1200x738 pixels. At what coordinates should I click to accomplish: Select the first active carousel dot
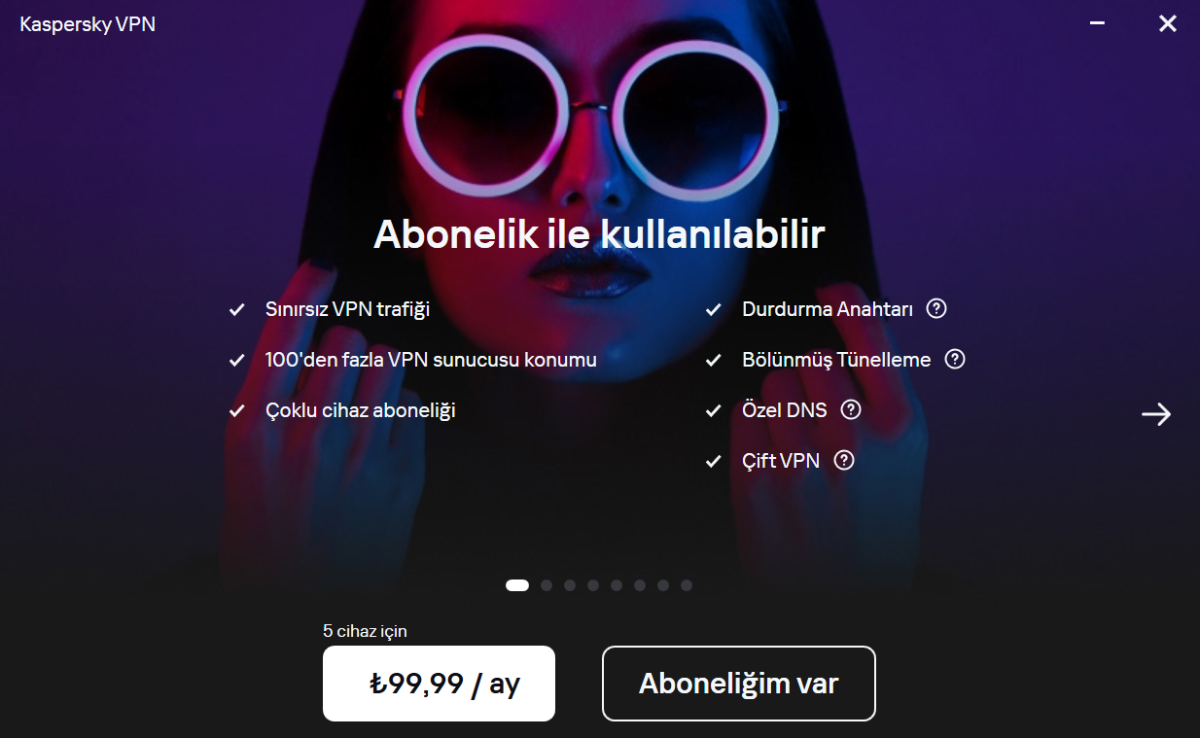coord(517,585)
